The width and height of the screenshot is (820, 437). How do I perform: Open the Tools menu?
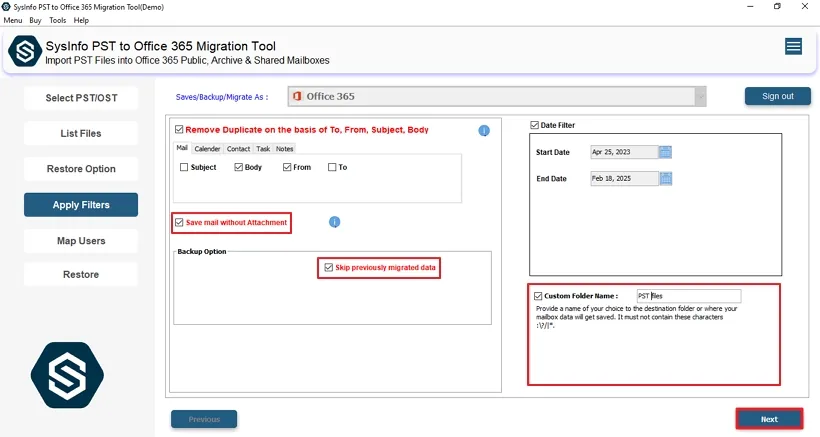pos(58,20)
